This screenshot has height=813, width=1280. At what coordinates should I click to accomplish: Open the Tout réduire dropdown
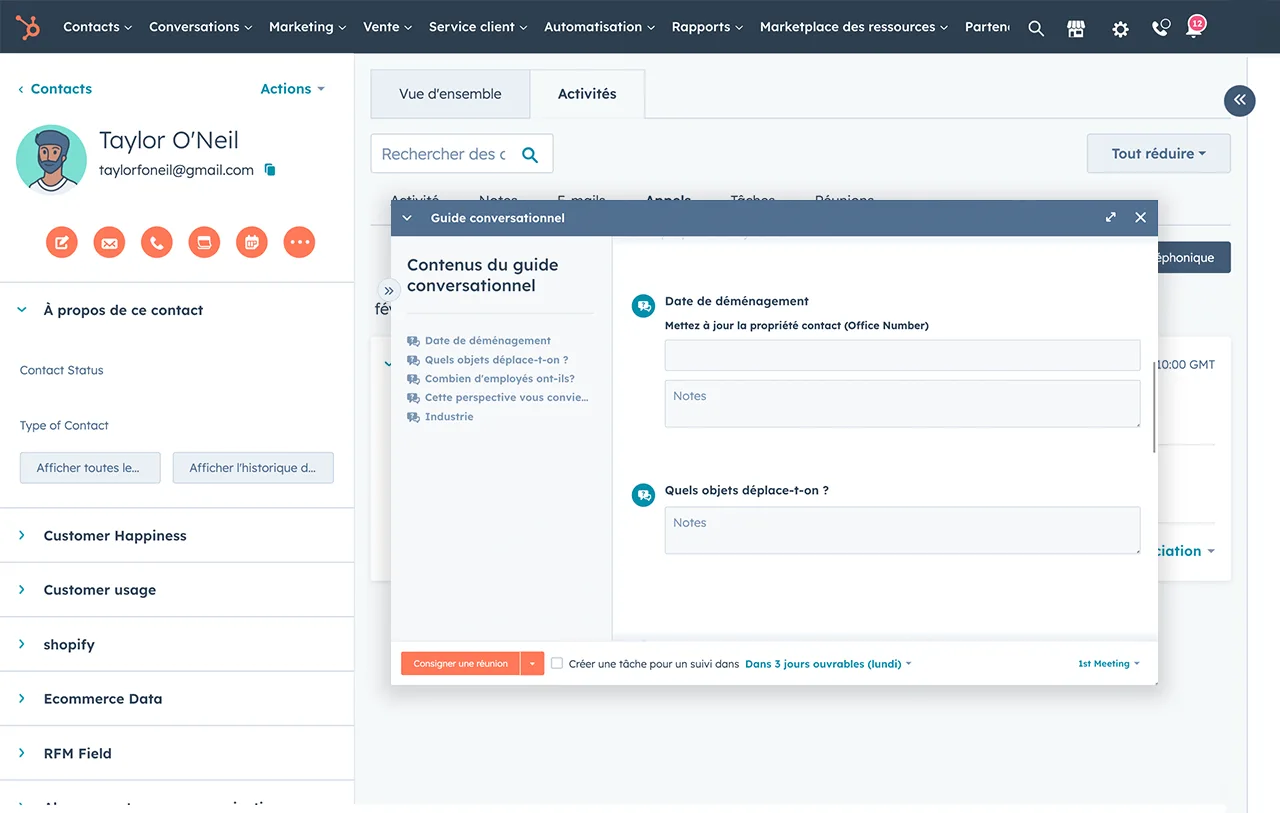coord(1158,154)
